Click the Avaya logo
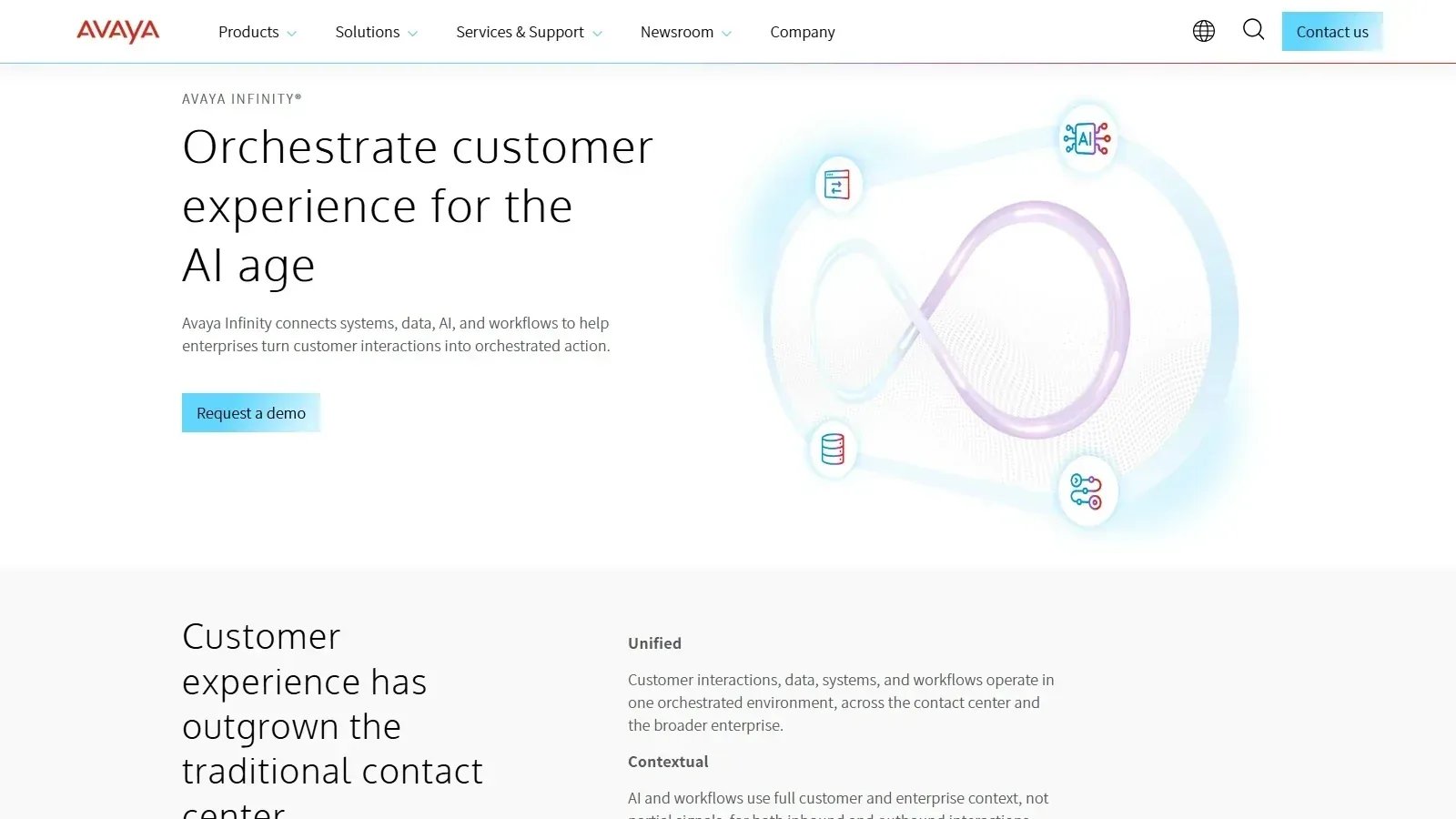This screenshot has height=819, width=1456. click(x=118, y=31)
